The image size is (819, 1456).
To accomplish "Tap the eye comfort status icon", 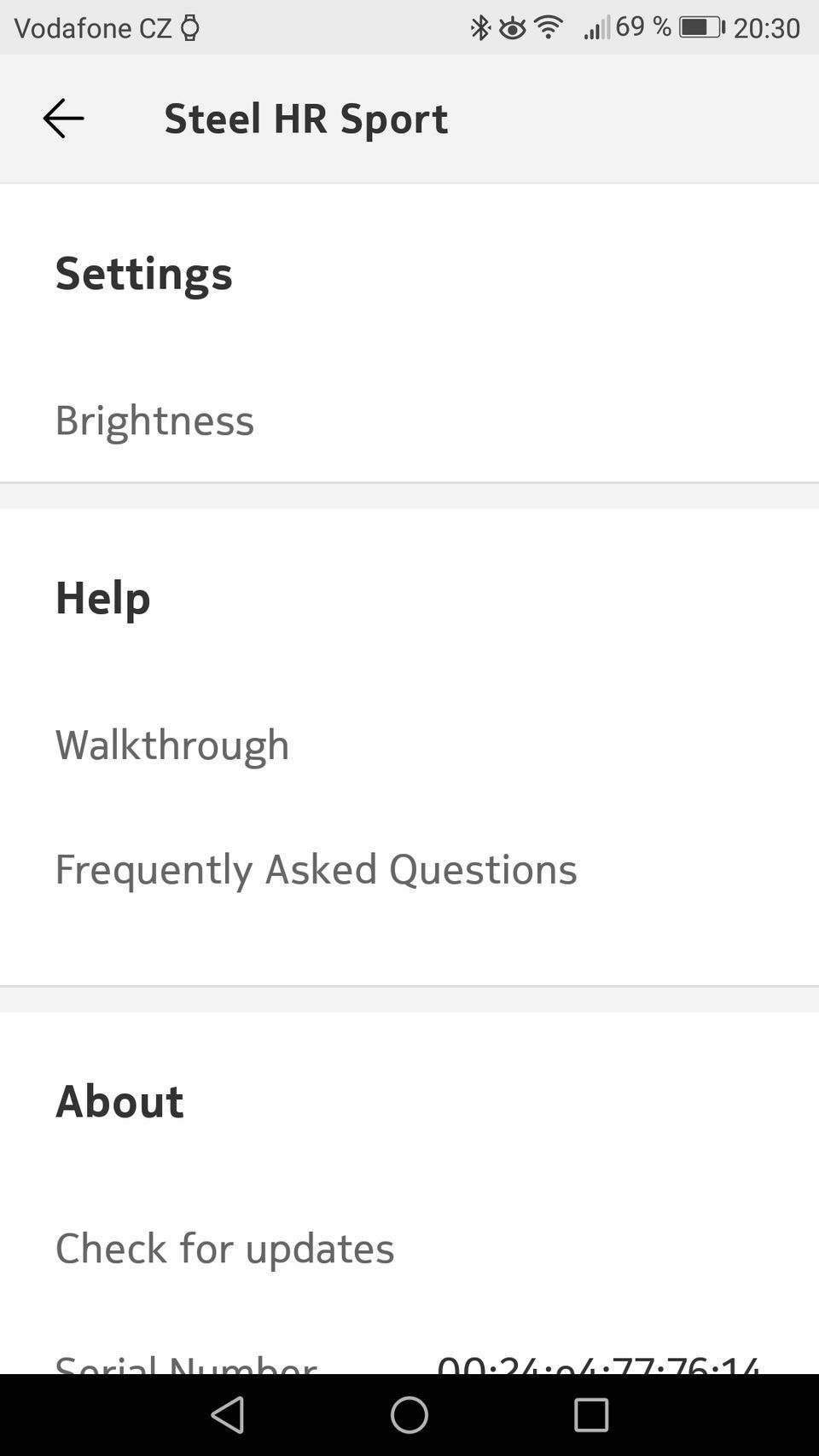I will pos(512,29).
